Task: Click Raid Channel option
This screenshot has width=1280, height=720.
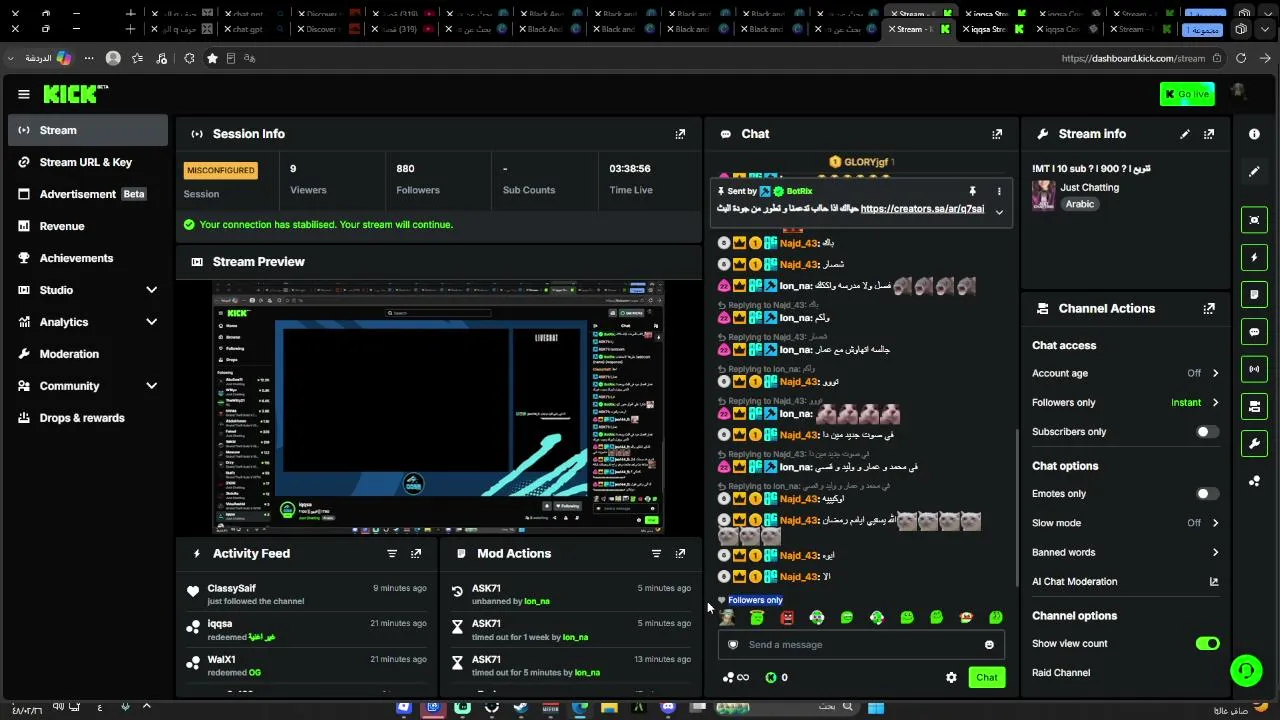Action: [x=1061, y=673]
